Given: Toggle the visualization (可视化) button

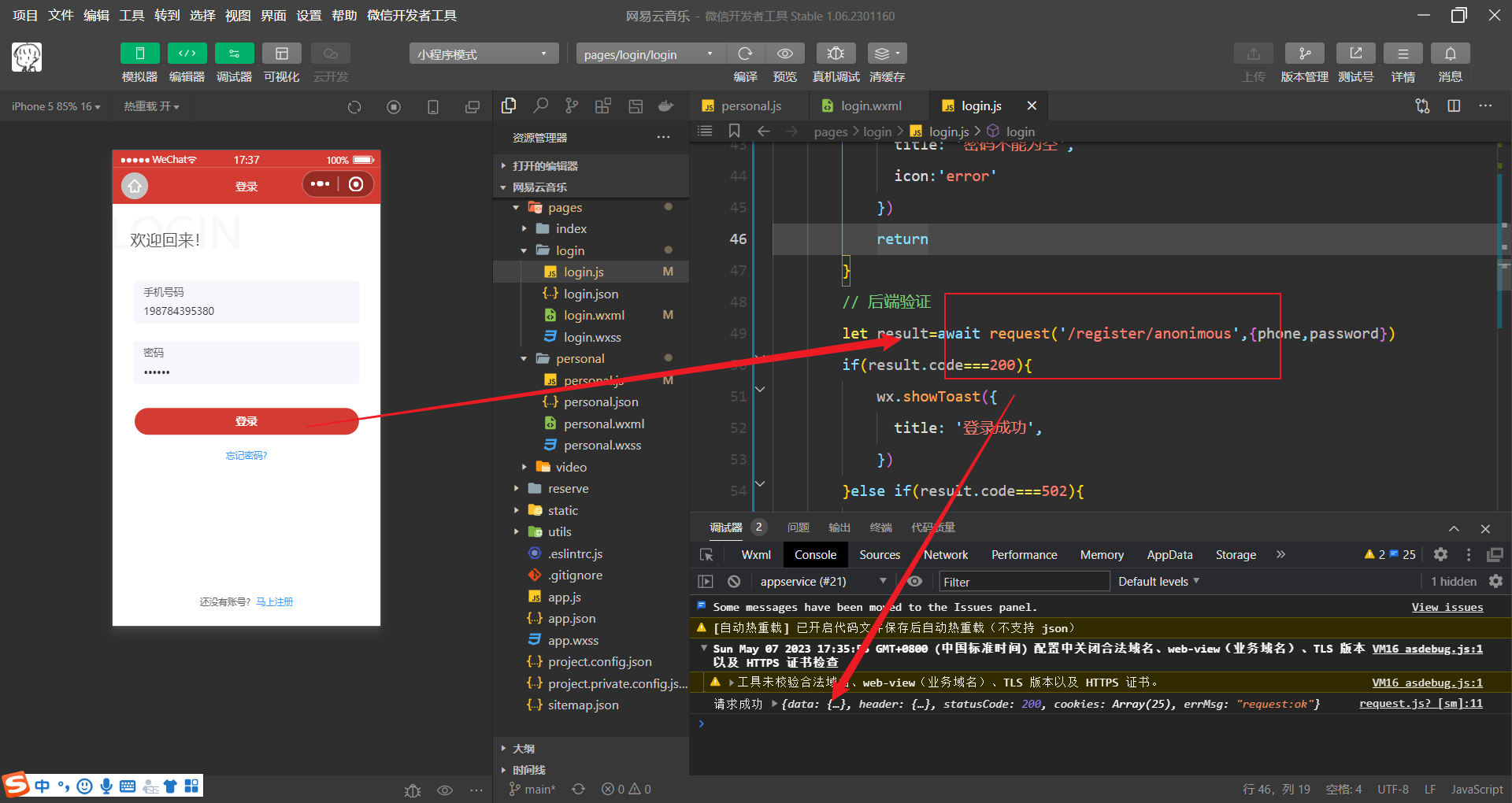Looking at the screenshot, I should pos(281,54).
